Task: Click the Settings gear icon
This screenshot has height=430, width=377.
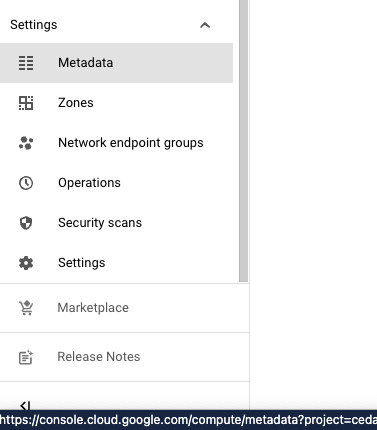Action: coord(26,263)
